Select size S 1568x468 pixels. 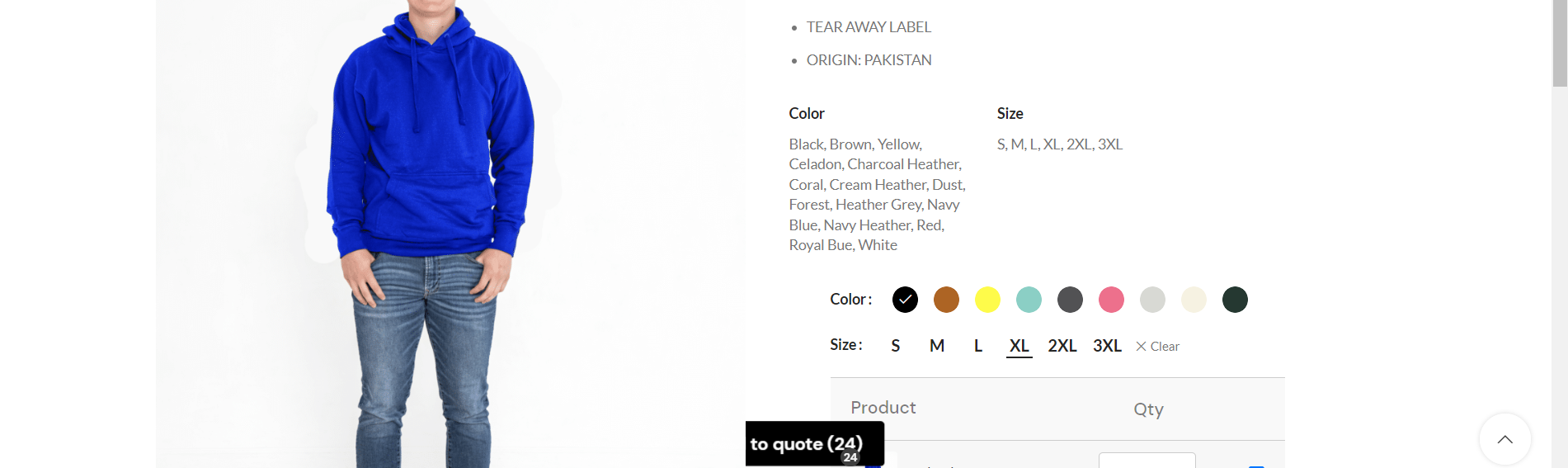click(x=896, y=346)
